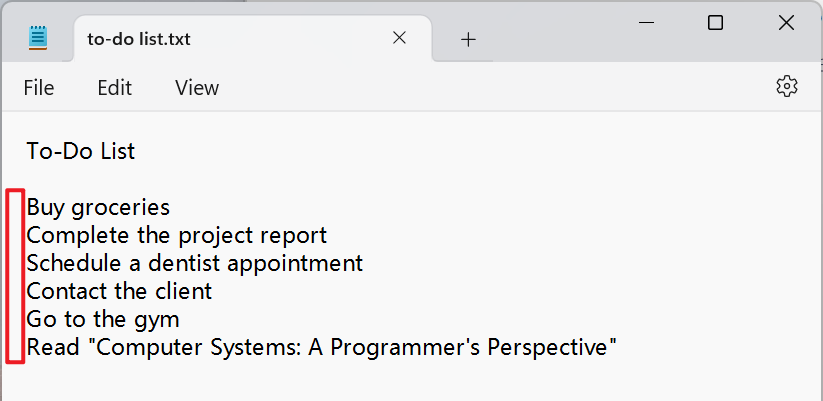Click on the "Buy groceries" line
This screenshot has height=401, width=823.
(x=98, y=207)
